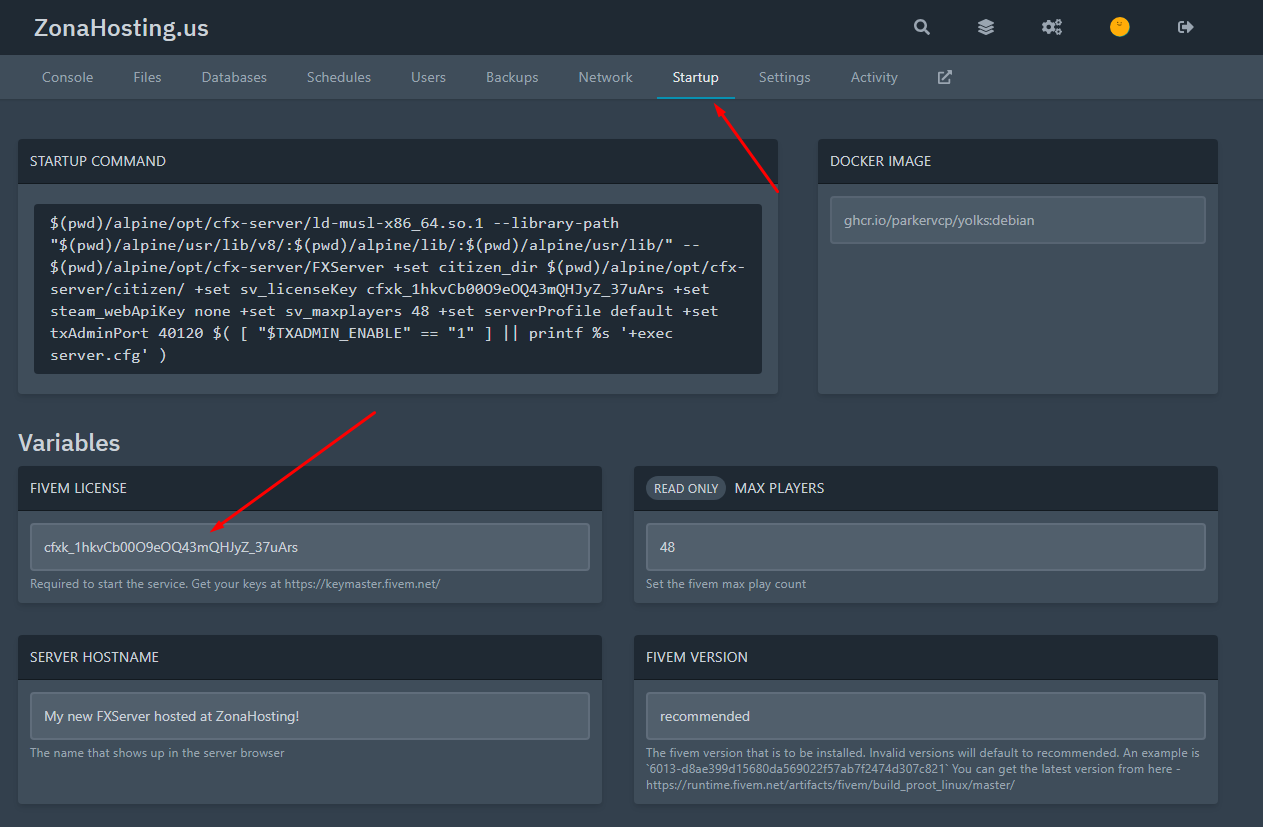Open admin settings gears icon
This screenshot has height=827, width=1263.
click(1052, 27)
